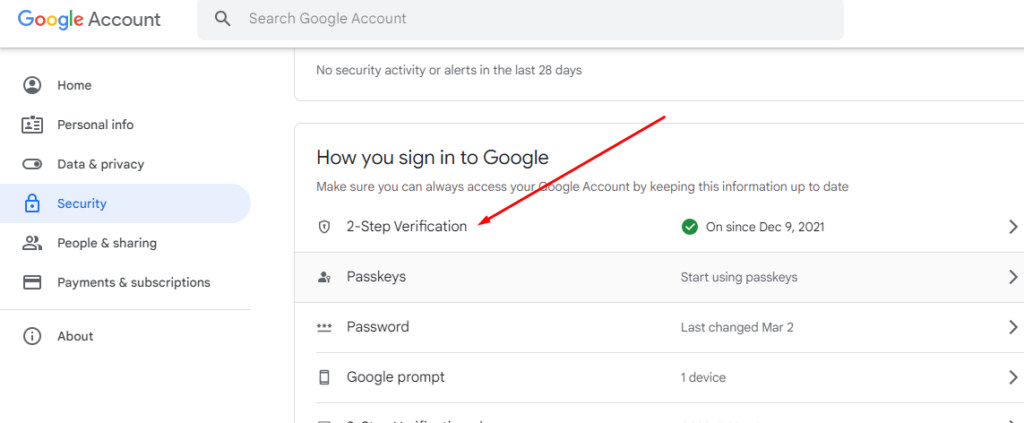Click the green On status checkmark
1024x423 pixels.
(x=689, y=227)
